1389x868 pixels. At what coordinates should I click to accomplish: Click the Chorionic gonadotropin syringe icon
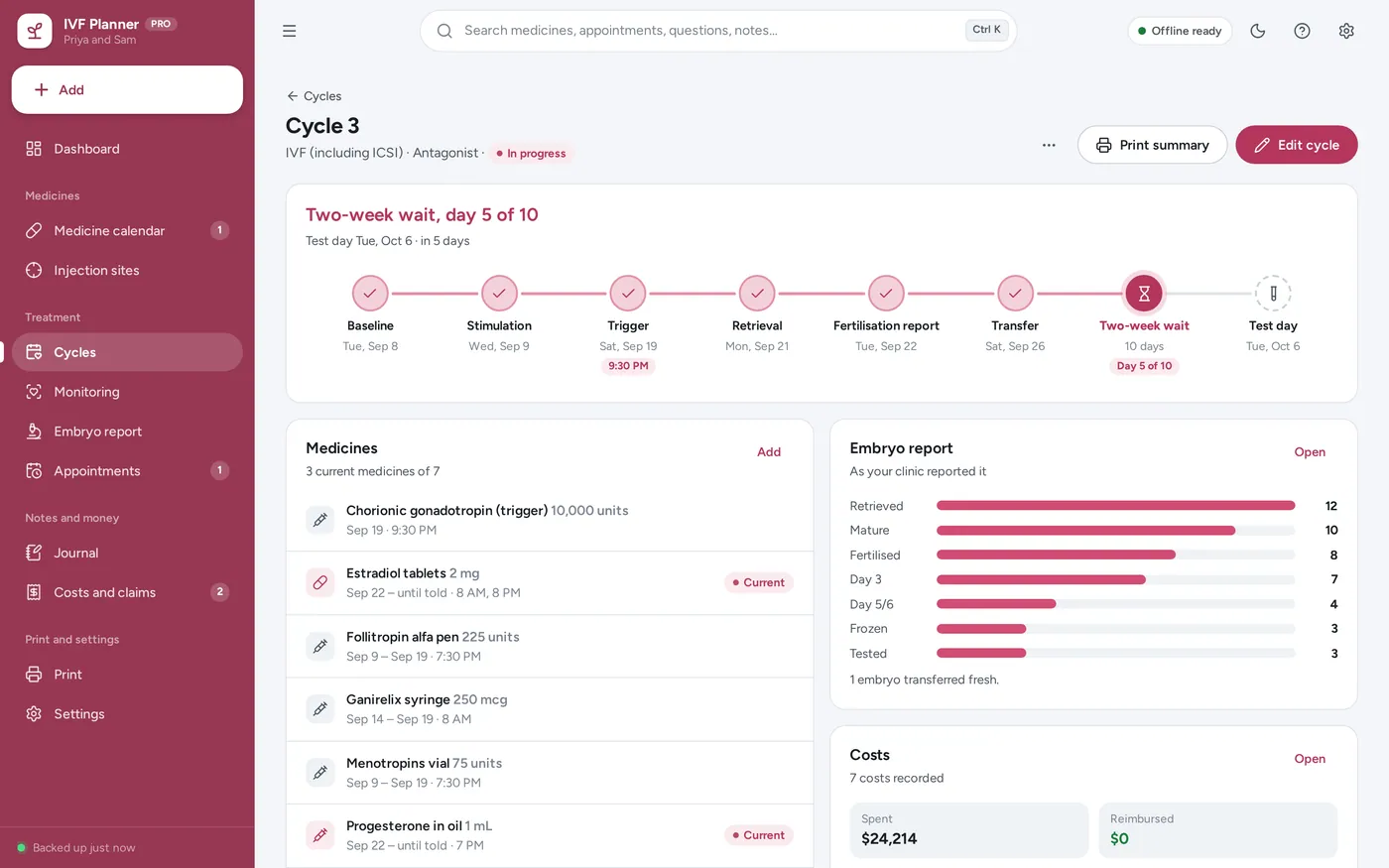click(x=320, y=520)
